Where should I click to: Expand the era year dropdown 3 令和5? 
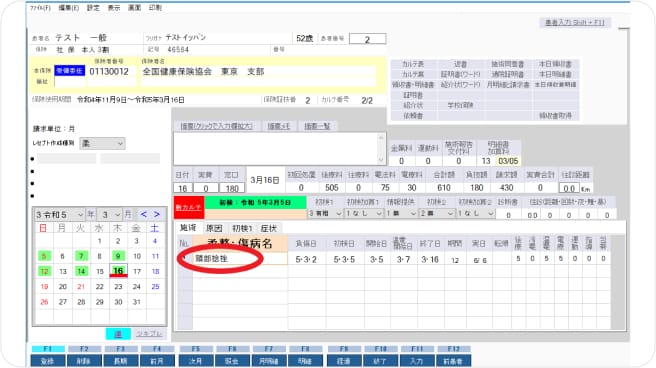tap(59, 215)
